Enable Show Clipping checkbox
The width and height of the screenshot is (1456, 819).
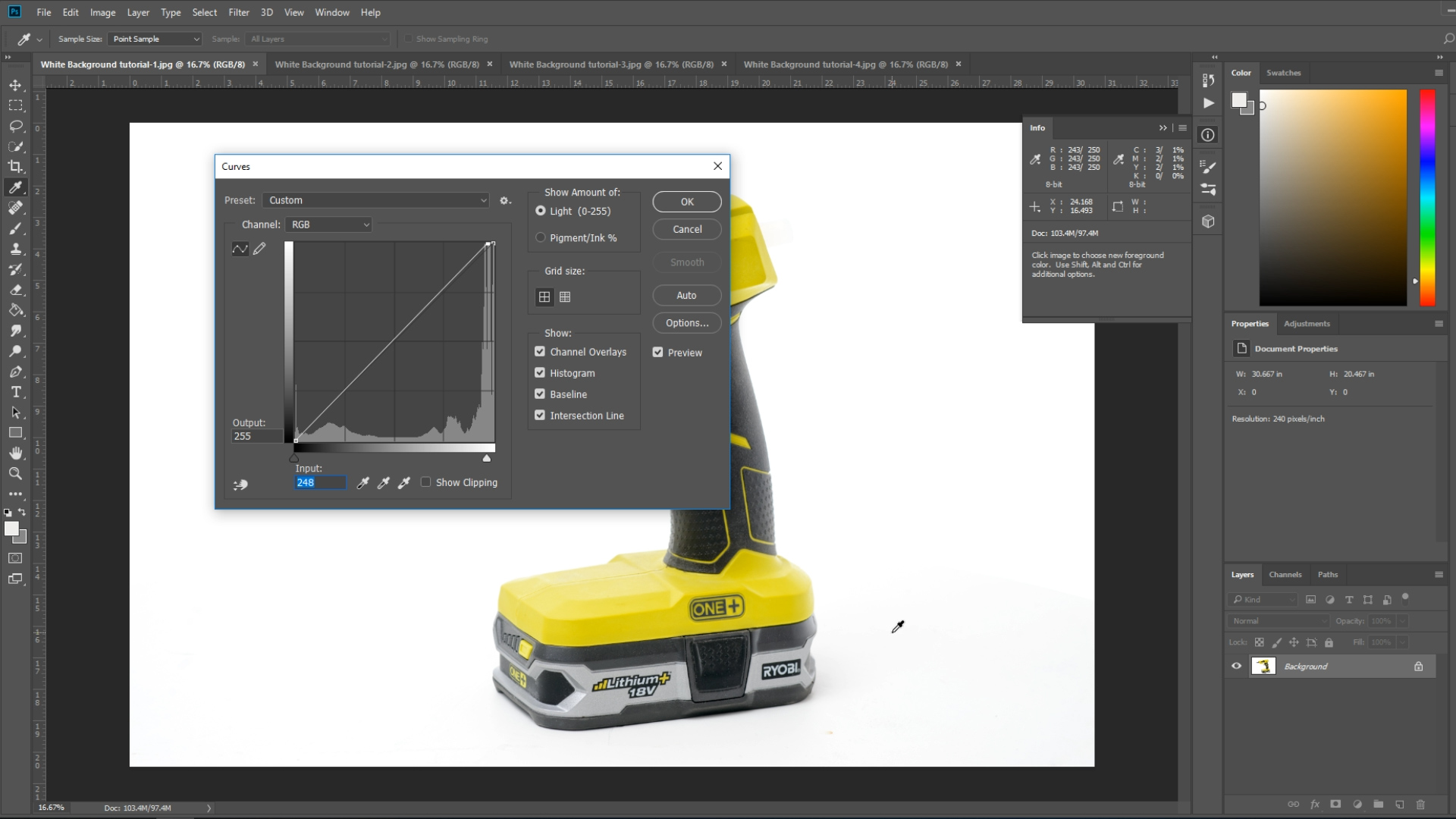426,482
